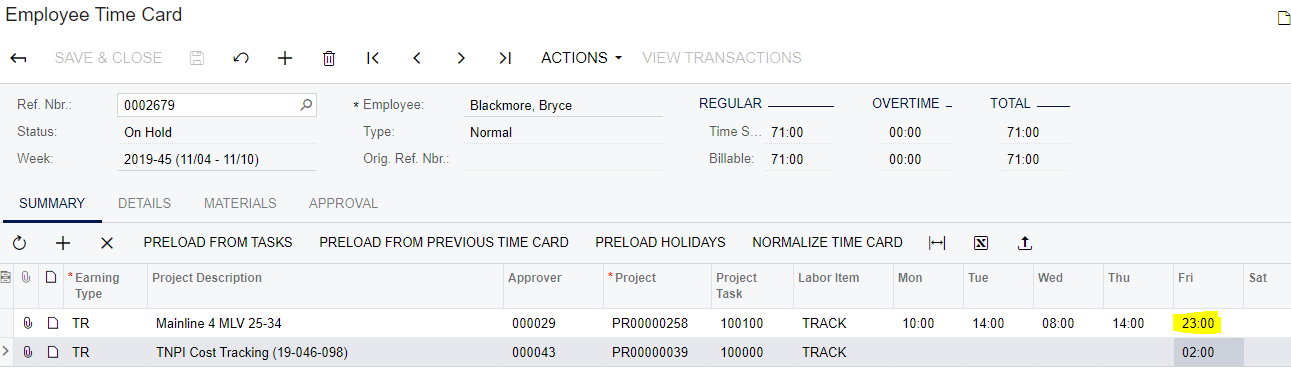Delete the selected summary row

[x=107, y=243]
